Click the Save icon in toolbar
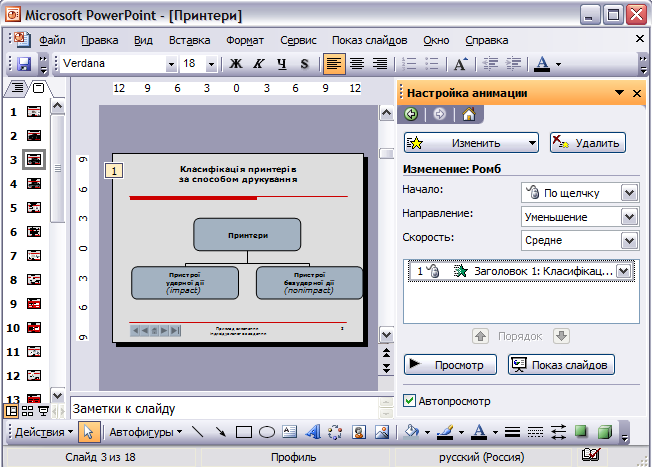Image resolution: width=652 pixels, height=467 pixels. [x=24, y=64]
